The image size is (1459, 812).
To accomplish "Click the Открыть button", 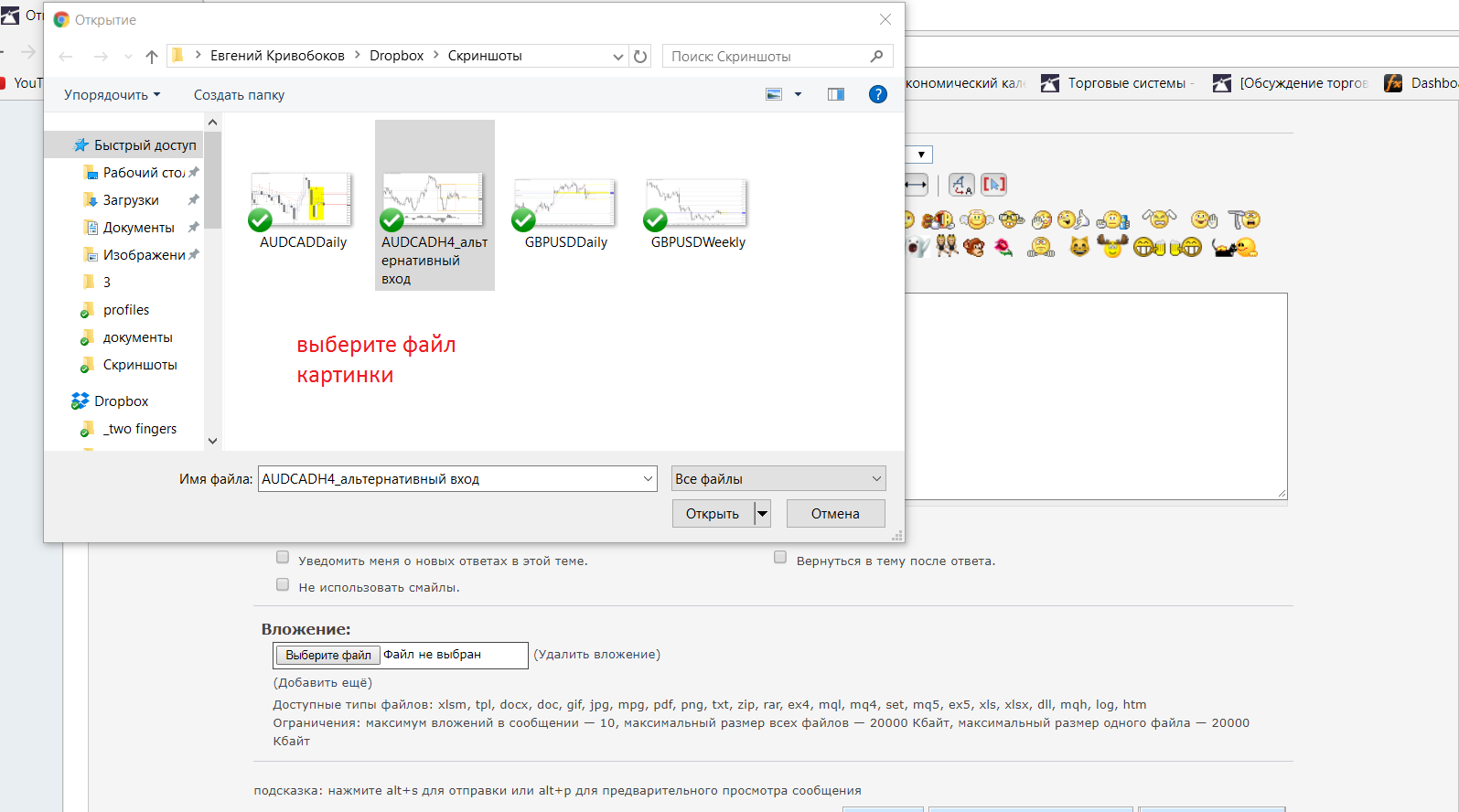I will coord(713,513).
